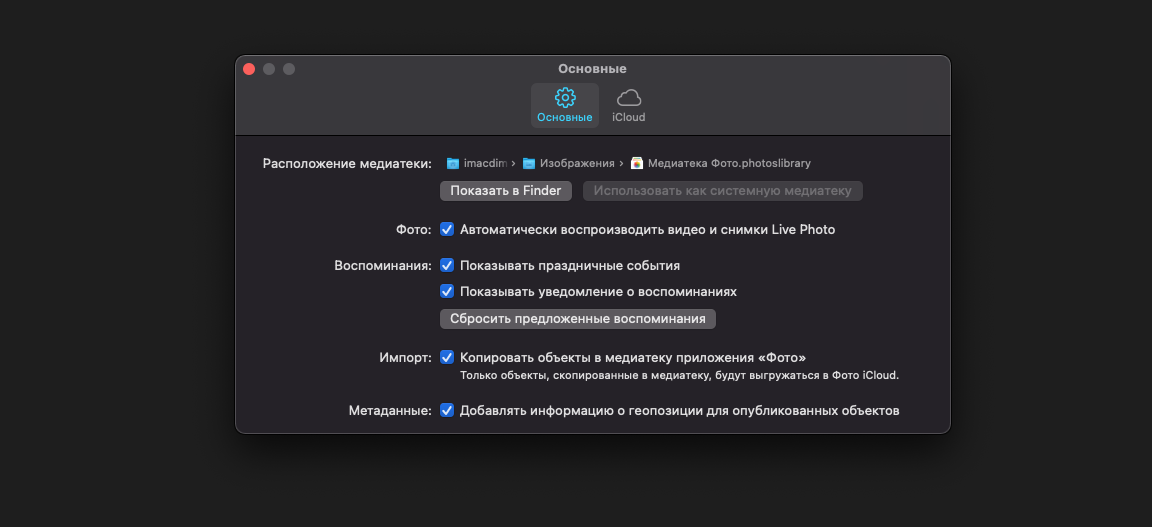Click Использовать как системную медиатеку button
The image size is (1152, 527).
[x=722, y=191]
